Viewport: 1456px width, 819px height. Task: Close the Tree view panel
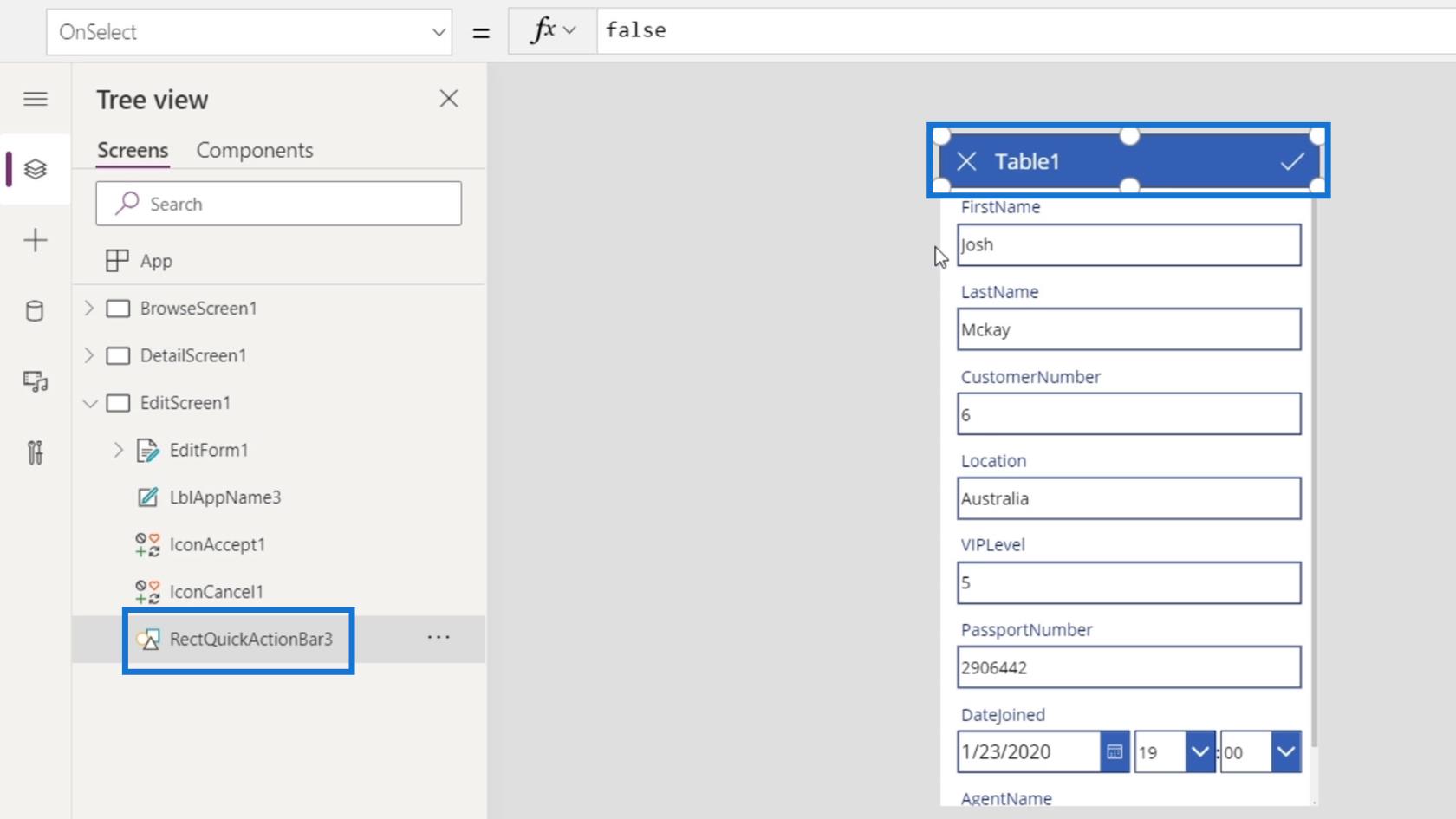[x=448, y=99]
